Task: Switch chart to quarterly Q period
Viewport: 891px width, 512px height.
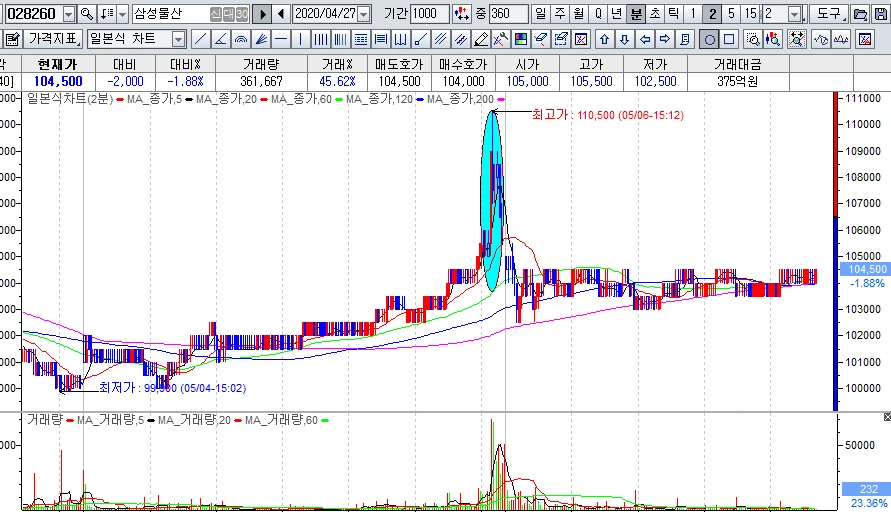Action: (x=598, y=14)
